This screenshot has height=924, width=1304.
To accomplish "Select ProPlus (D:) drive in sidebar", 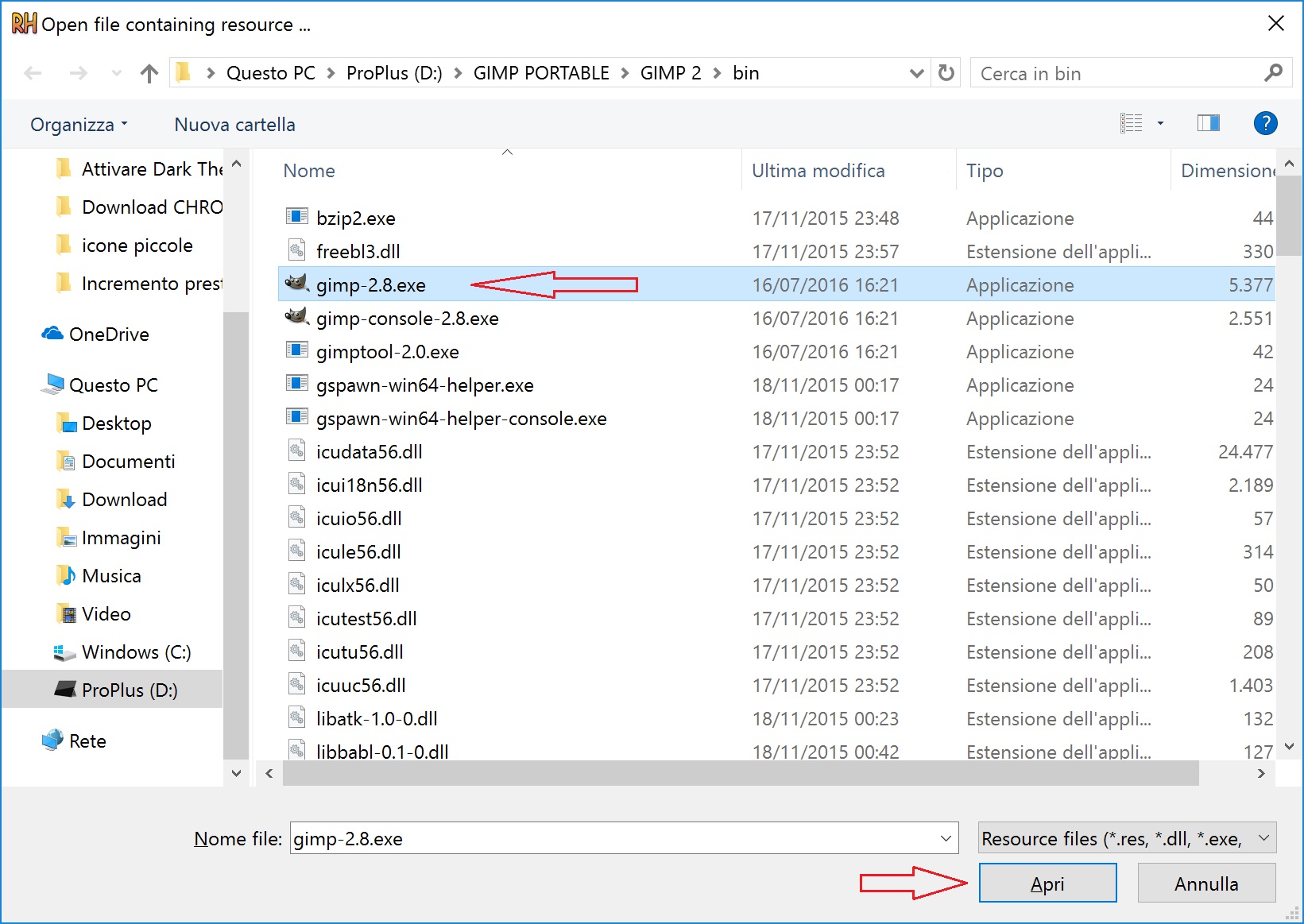I will coord(112,690).
